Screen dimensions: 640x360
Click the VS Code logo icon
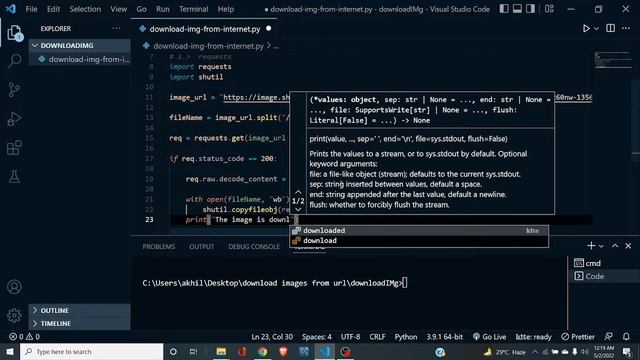(11, 9)
